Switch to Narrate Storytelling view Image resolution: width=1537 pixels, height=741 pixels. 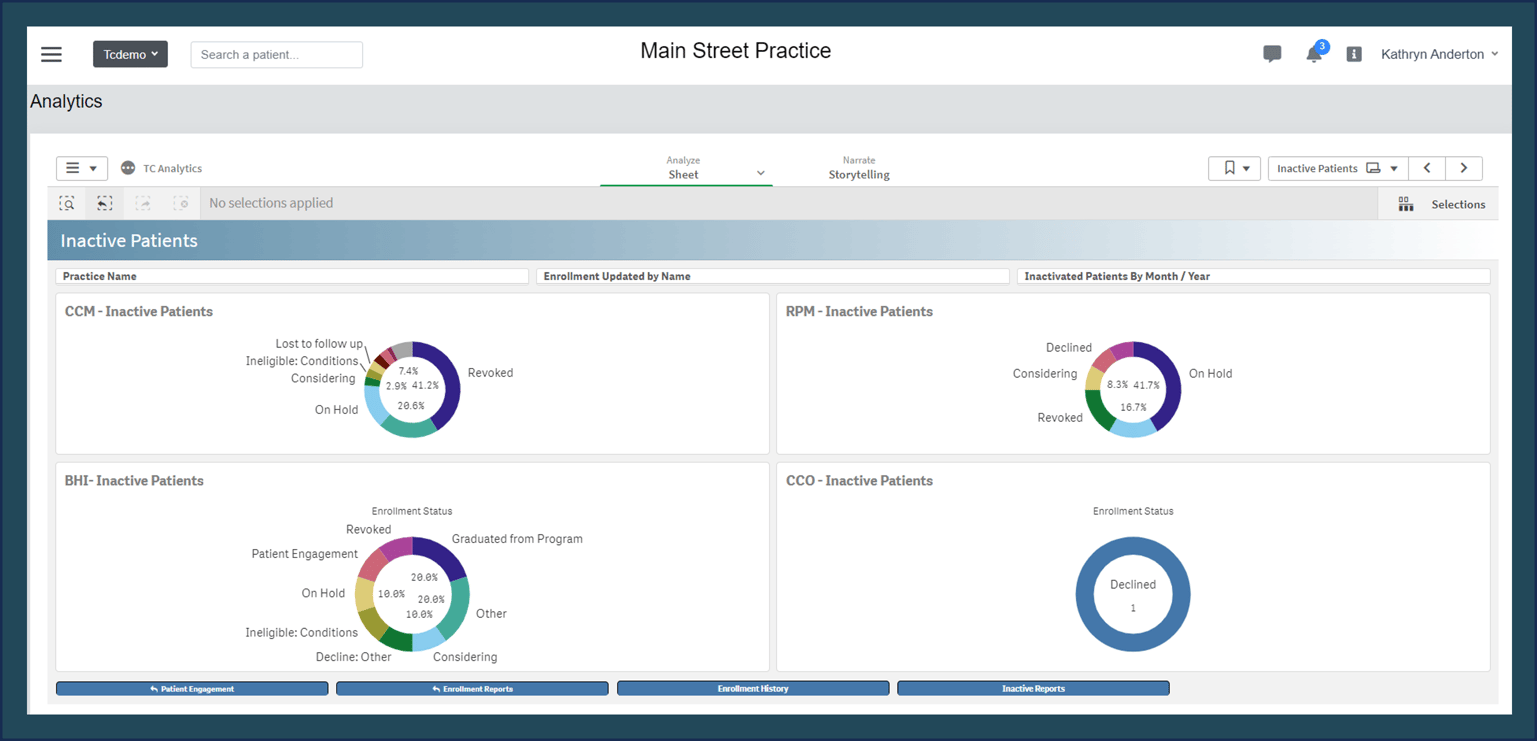pos(859,167)
